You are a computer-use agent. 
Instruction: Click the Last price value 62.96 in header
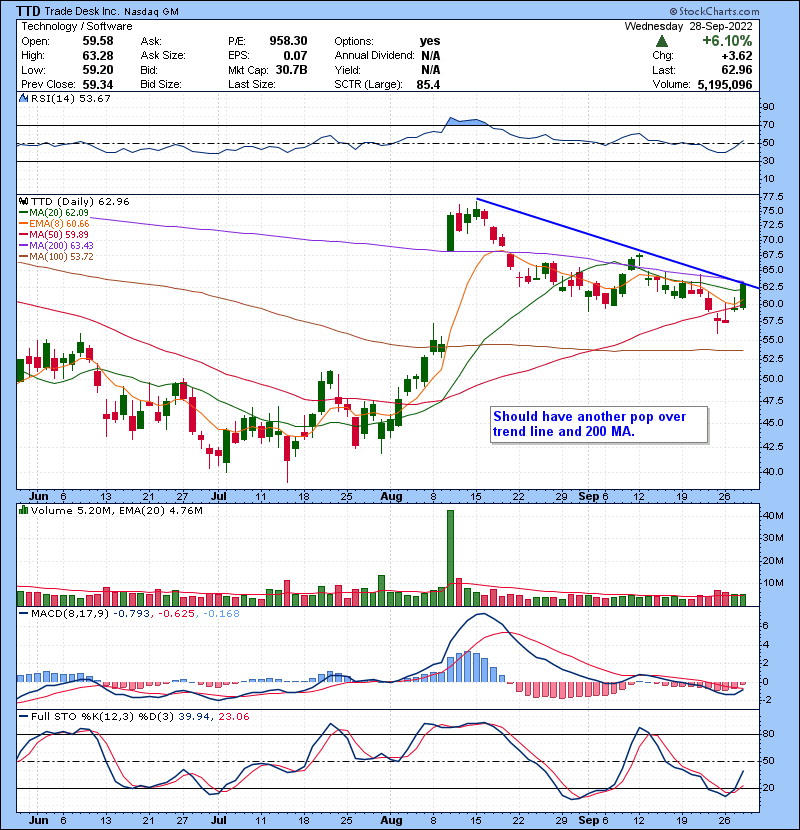(736, 70)
